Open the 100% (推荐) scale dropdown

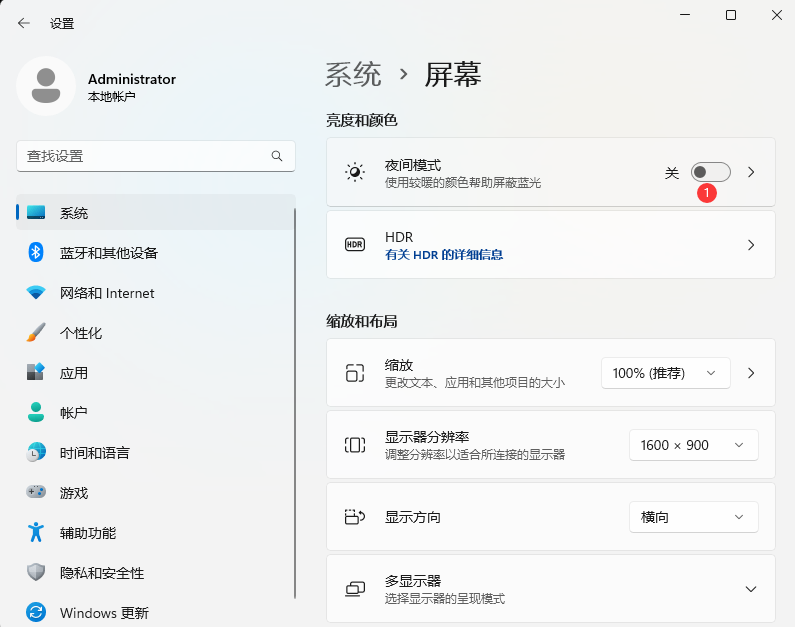click(666, 373)
